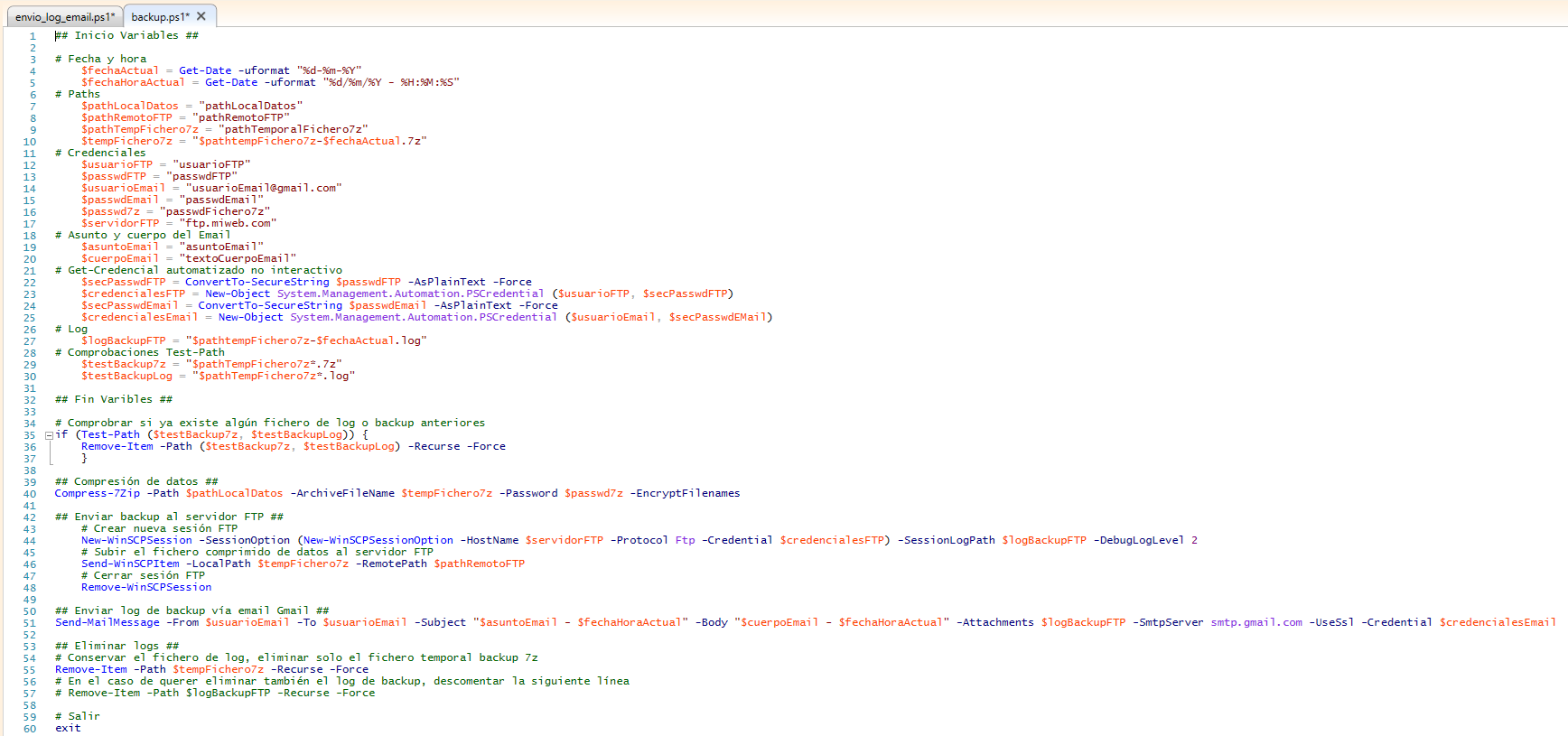The height and width of the screenshot is (736, 1568).
Task: Select the backup.ps1 tab
Action: coord(159,16)
